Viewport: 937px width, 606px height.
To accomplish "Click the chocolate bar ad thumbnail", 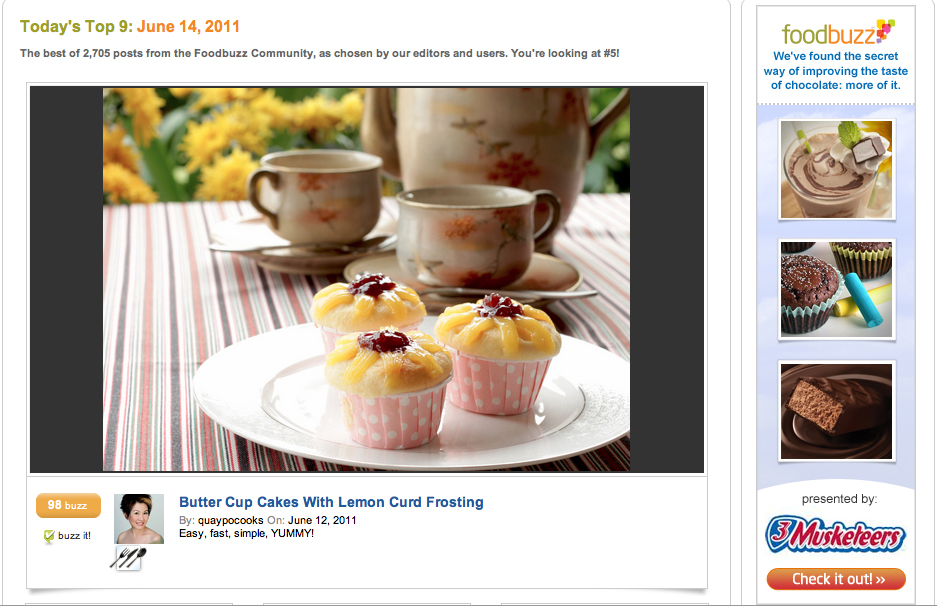I will pos(836,411).
